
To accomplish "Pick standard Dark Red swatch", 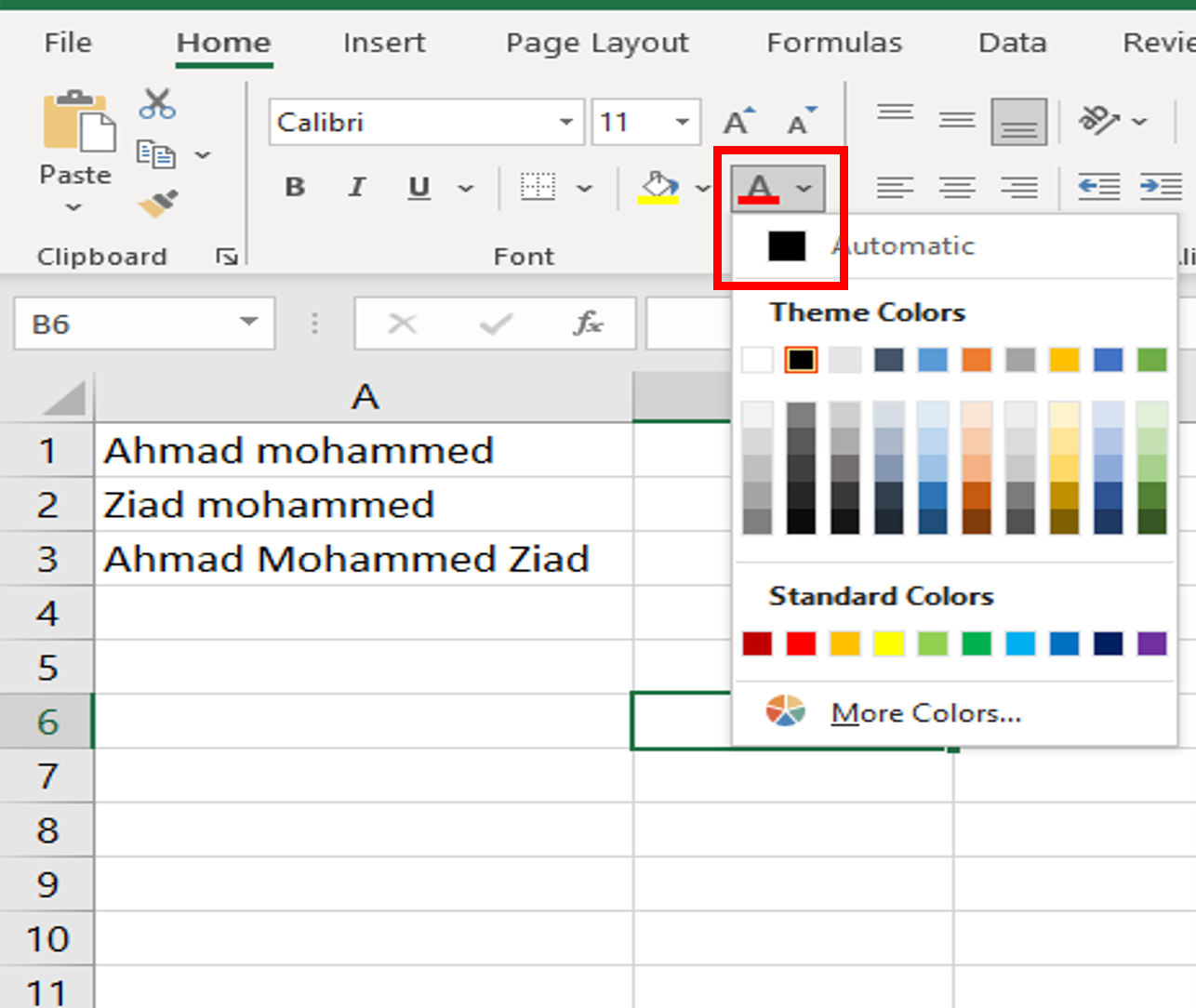I will point(757,643).
